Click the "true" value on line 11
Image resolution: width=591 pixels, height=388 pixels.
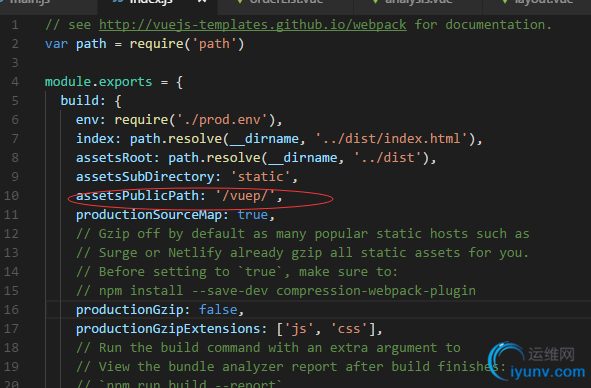click(x=253, y=215)
